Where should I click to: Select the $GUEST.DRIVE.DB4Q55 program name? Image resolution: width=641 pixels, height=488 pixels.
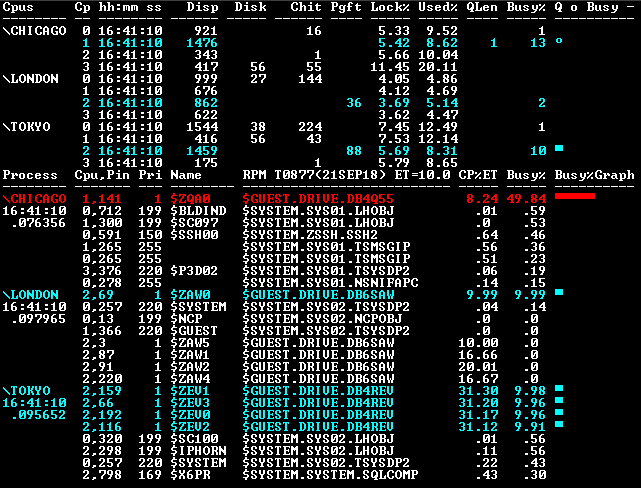tap(318, 199)
